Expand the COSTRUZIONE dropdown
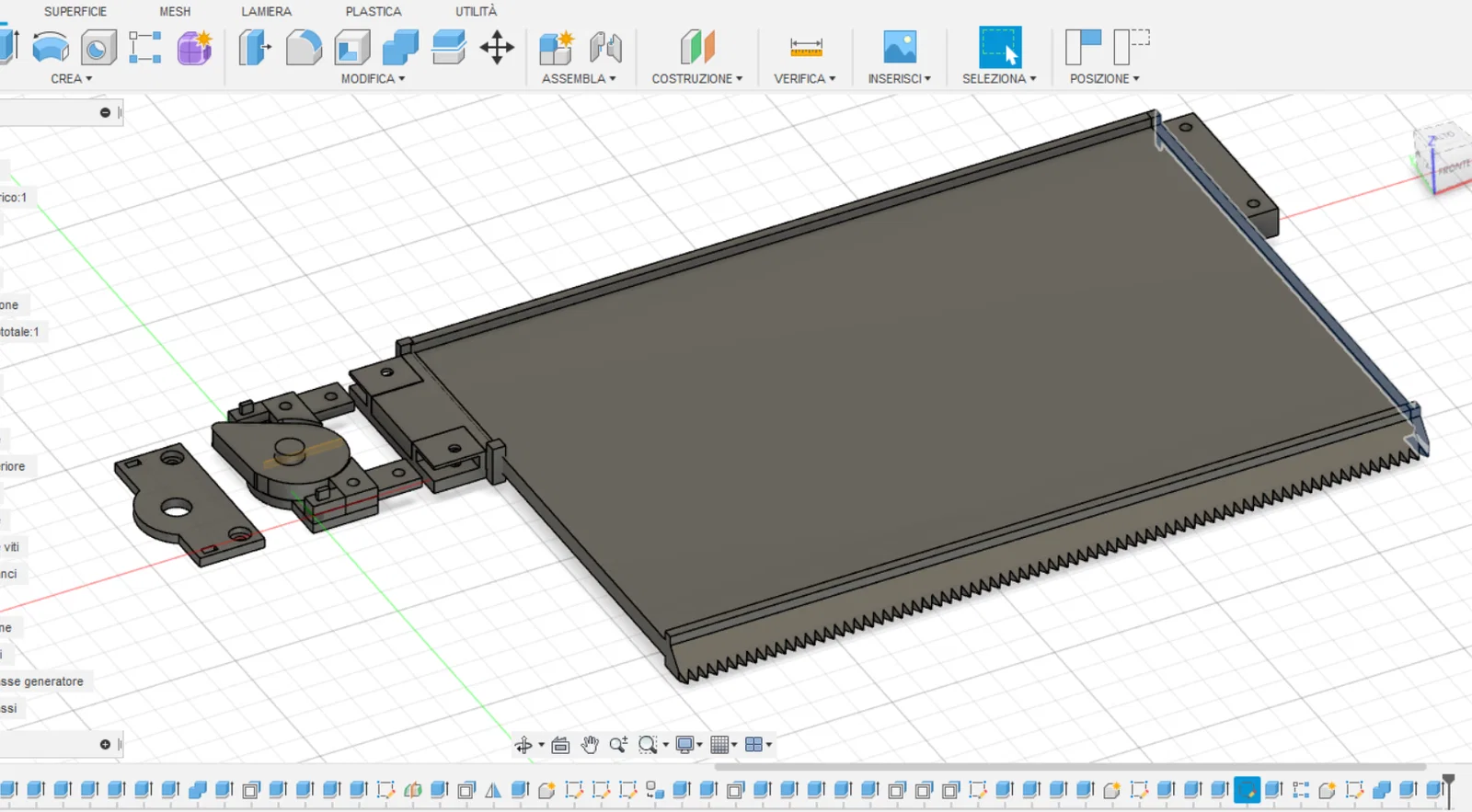 point(696,79)
